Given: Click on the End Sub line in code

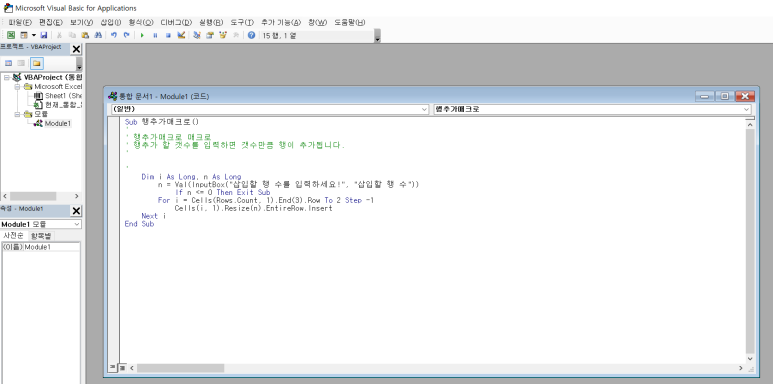Looking at the screenshot, I should pyautogui.click(x=140, y=224).
